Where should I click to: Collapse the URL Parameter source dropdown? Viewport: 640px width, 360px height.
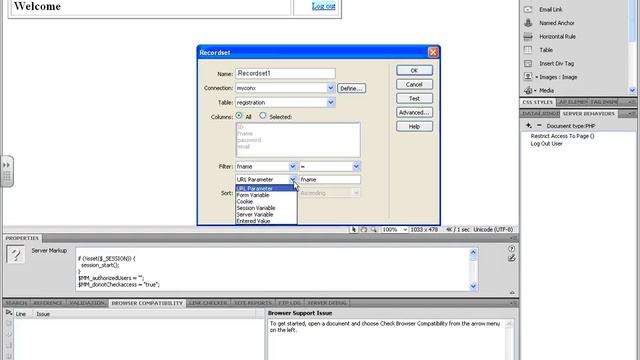[x=293, y=179]
